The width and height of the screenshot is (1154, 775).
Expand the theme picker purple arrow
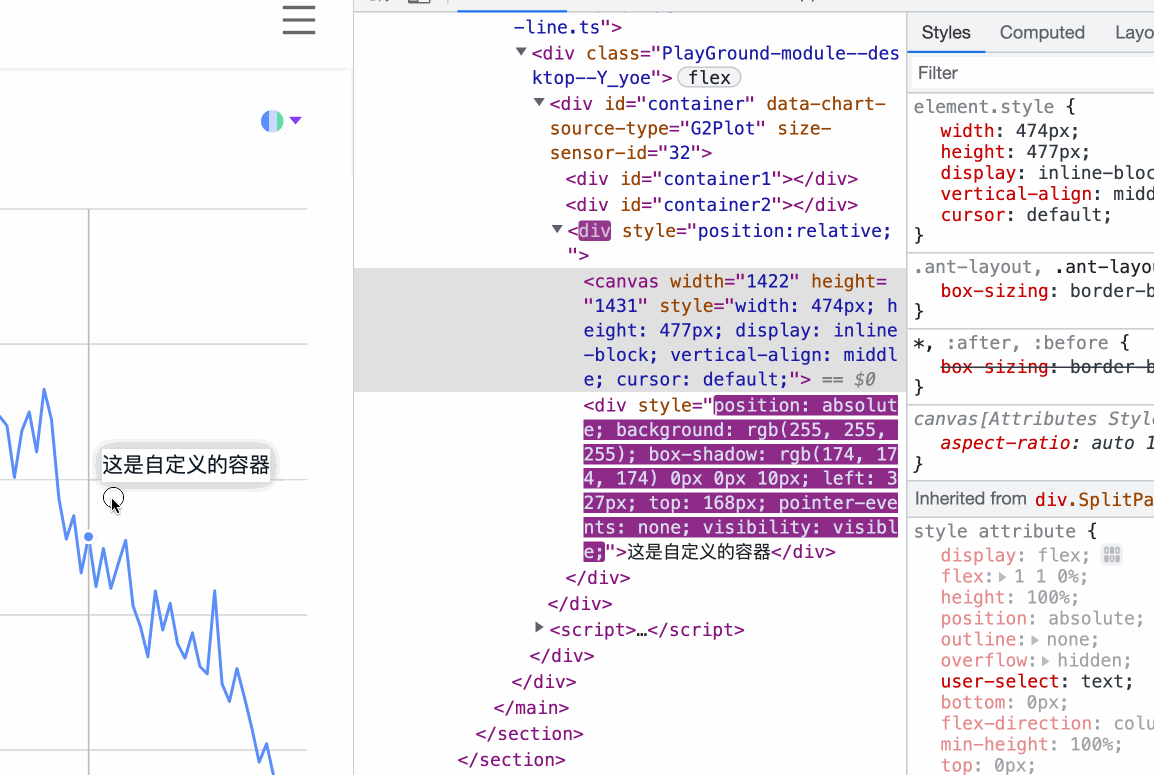pyautogui.click(x=295, y=120)
